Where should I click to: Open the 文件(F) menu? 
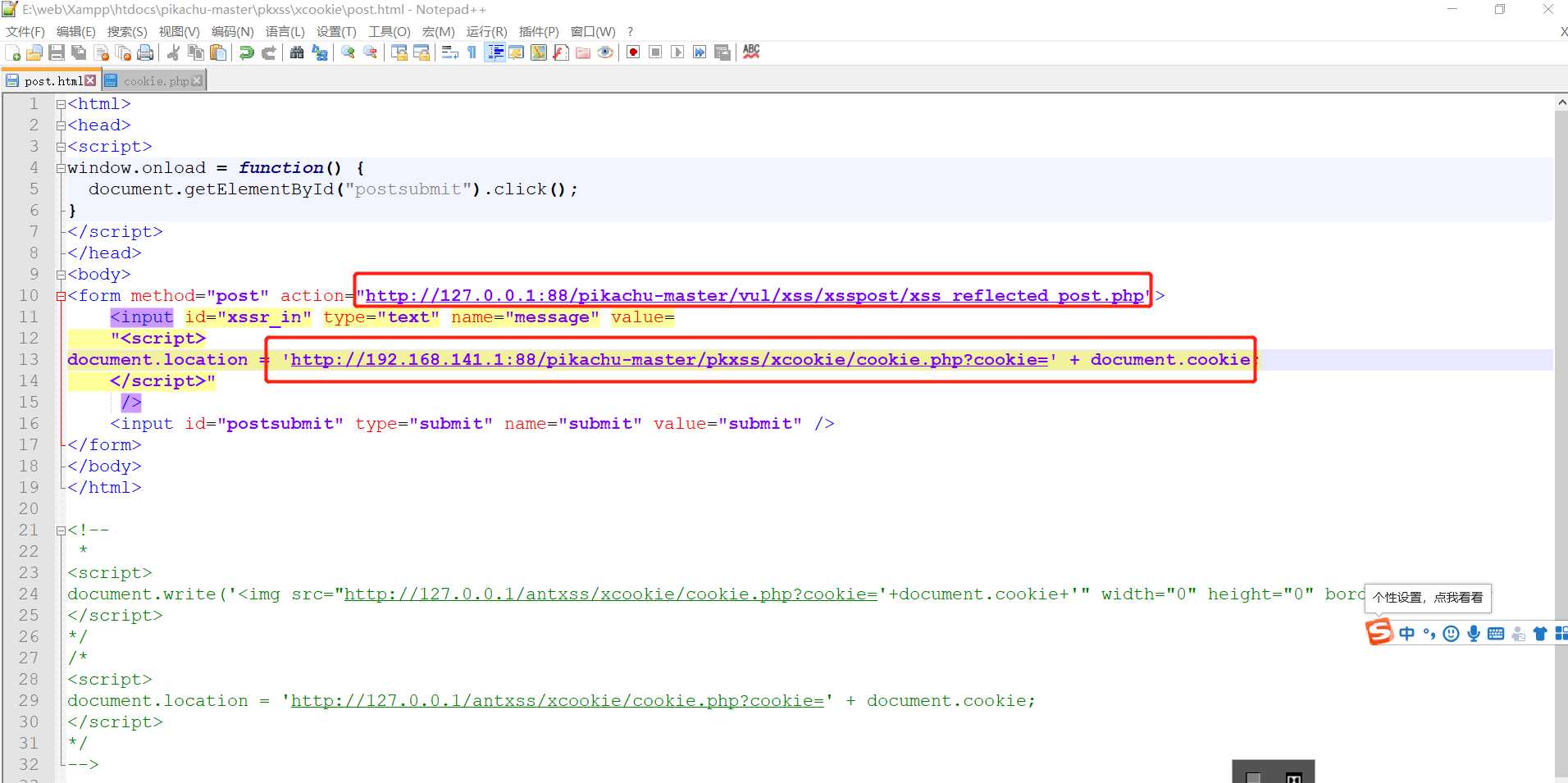click(25, 31)
